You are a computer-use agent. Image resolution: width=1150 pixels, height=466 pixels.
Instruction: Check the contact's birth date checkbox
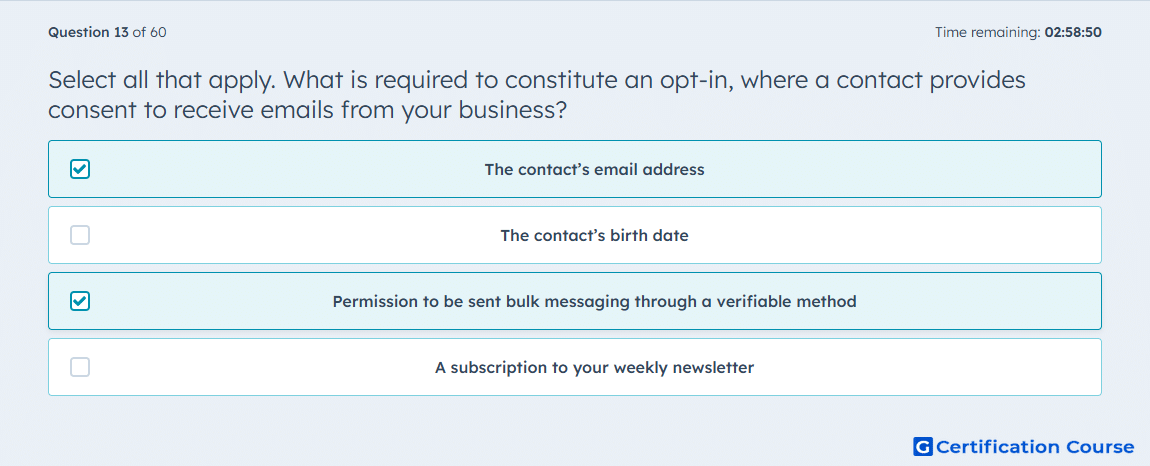pos(80,236)
